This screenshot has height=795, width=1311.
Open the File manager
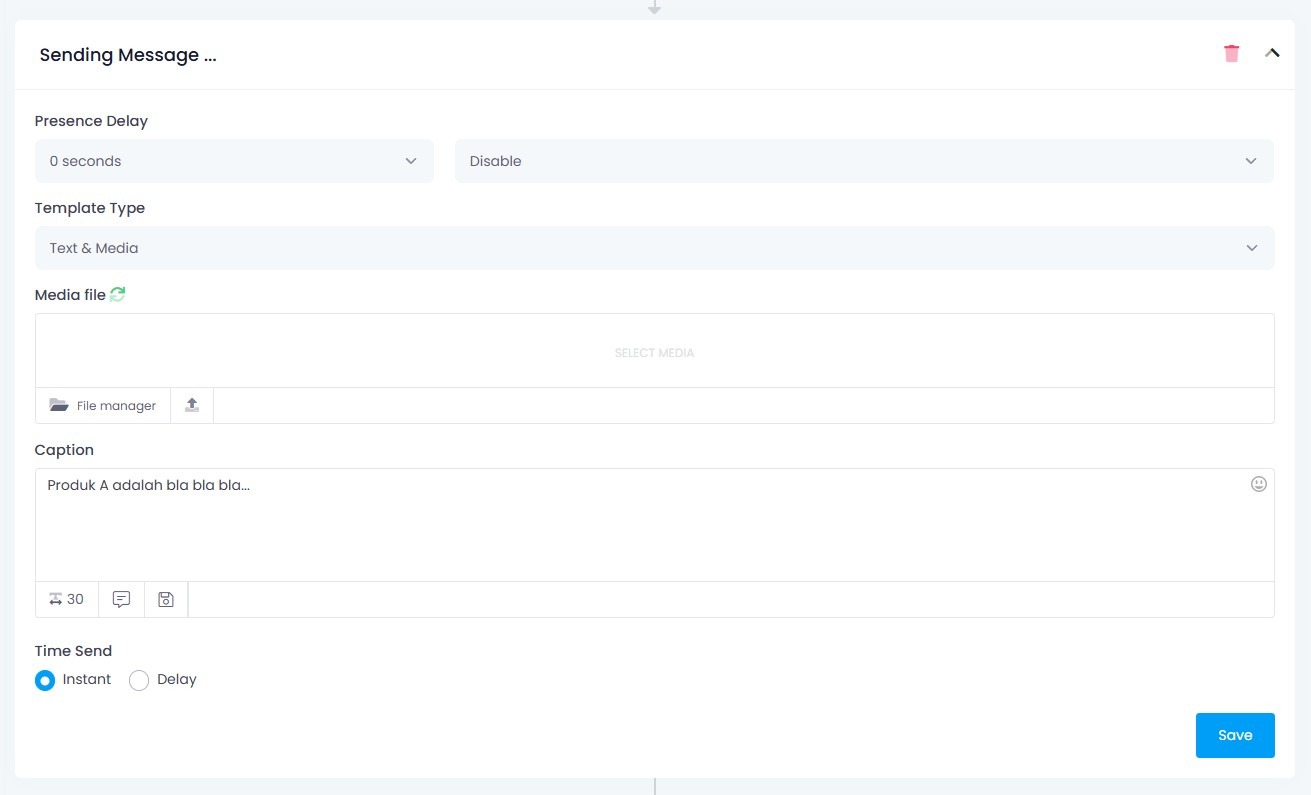[103, 406]
